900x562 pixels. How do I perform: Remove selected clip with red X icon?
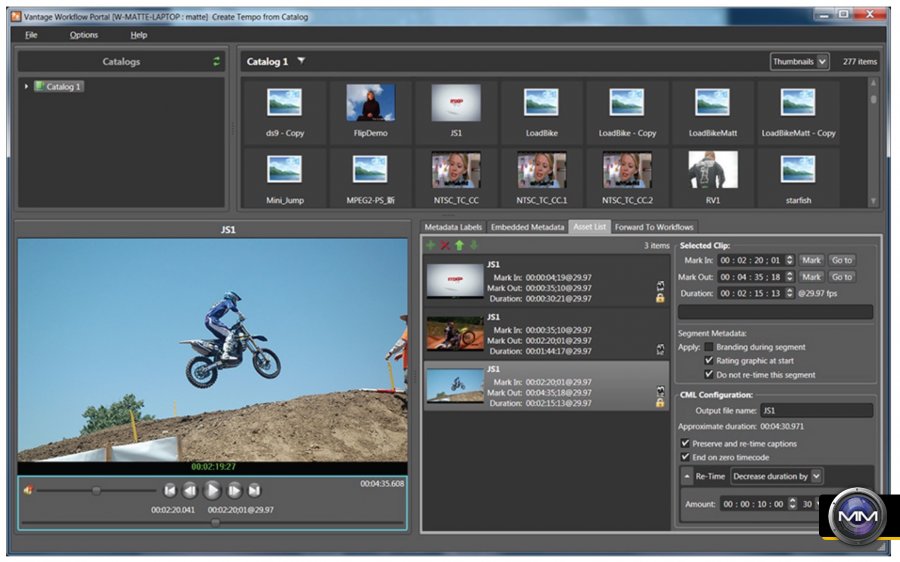coord(445,245)
